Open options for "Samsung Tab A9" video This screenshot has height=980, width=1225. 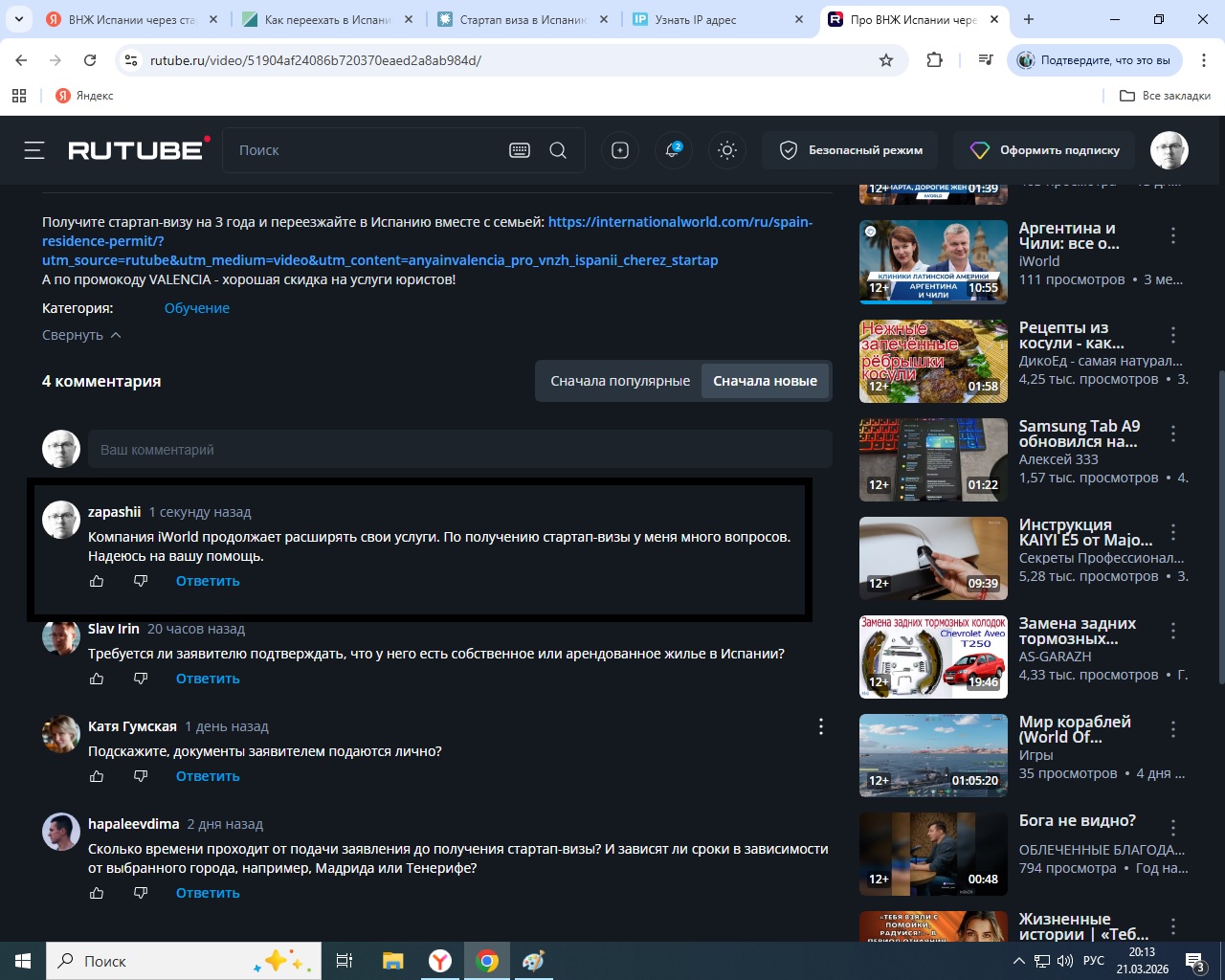click(1173, 434)
